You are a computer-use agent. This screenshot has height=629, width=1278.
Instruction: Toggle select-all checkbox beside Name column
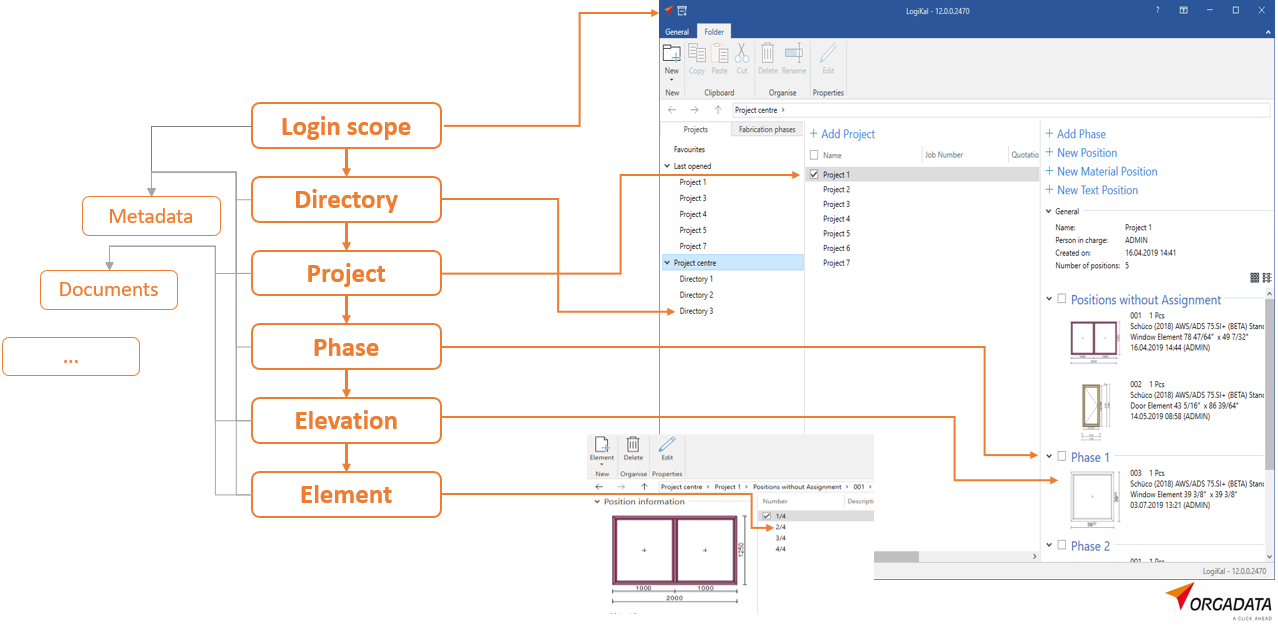tap(814, 155)
